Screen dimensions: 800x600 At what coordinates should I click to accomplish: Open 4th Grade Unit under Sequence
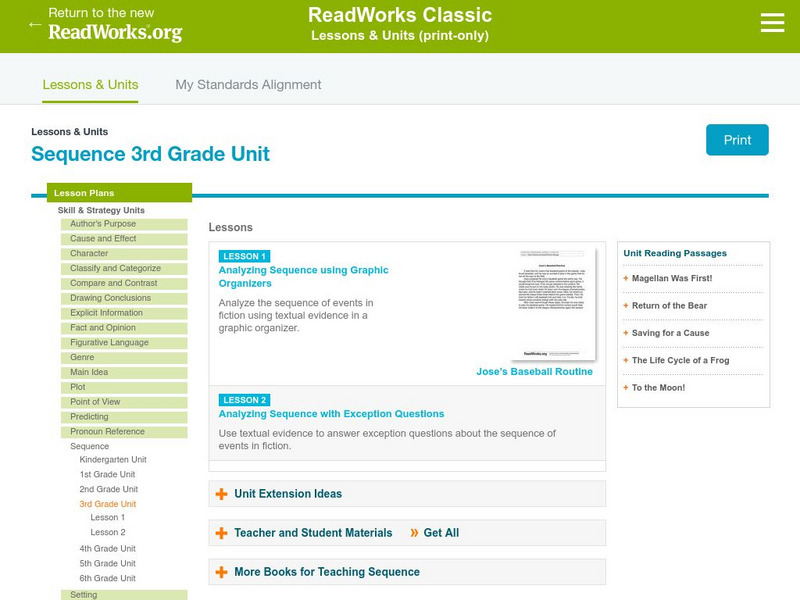point(108,548)
